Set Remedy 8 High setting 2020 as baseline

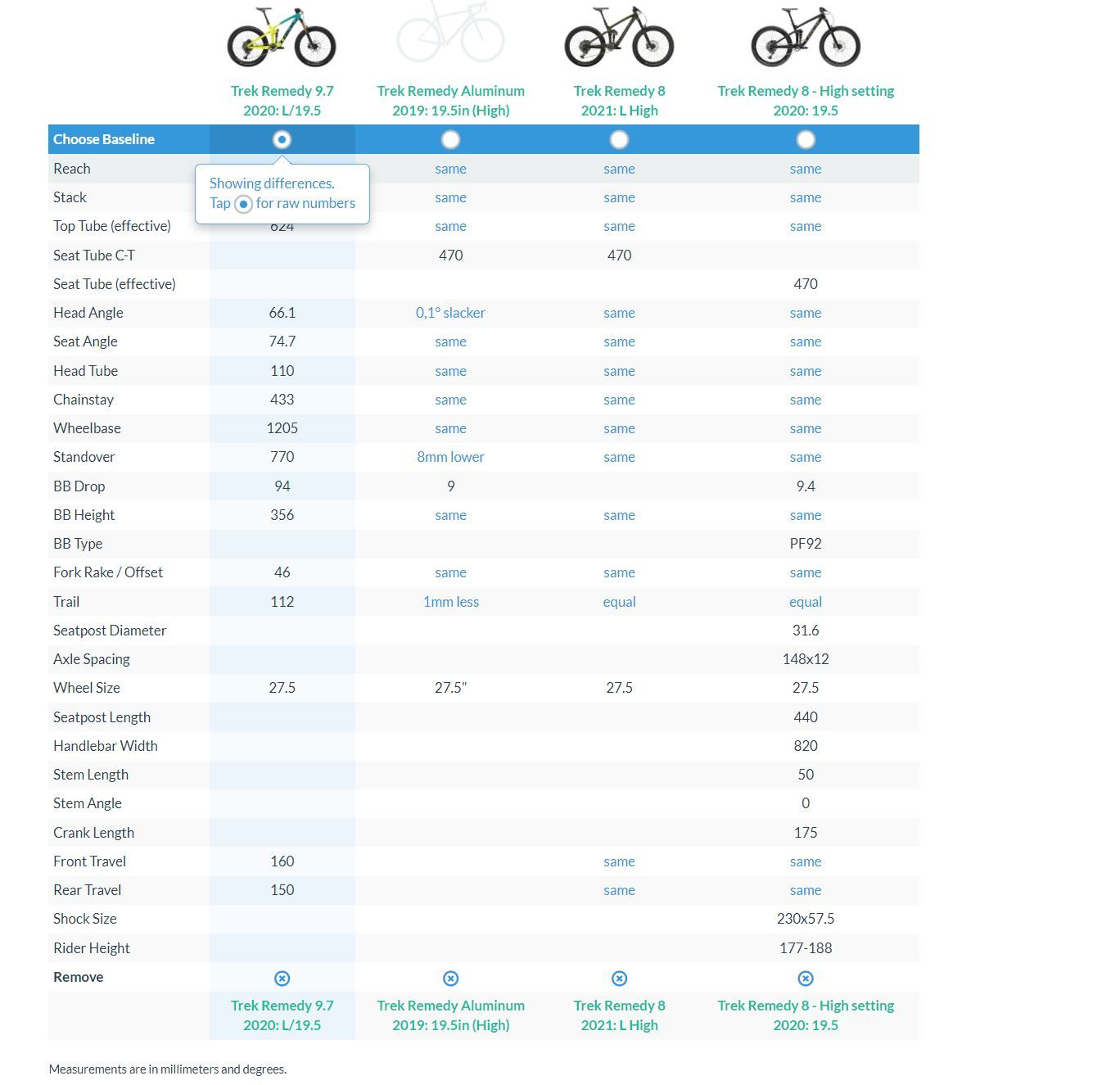[x=806, y=139]
